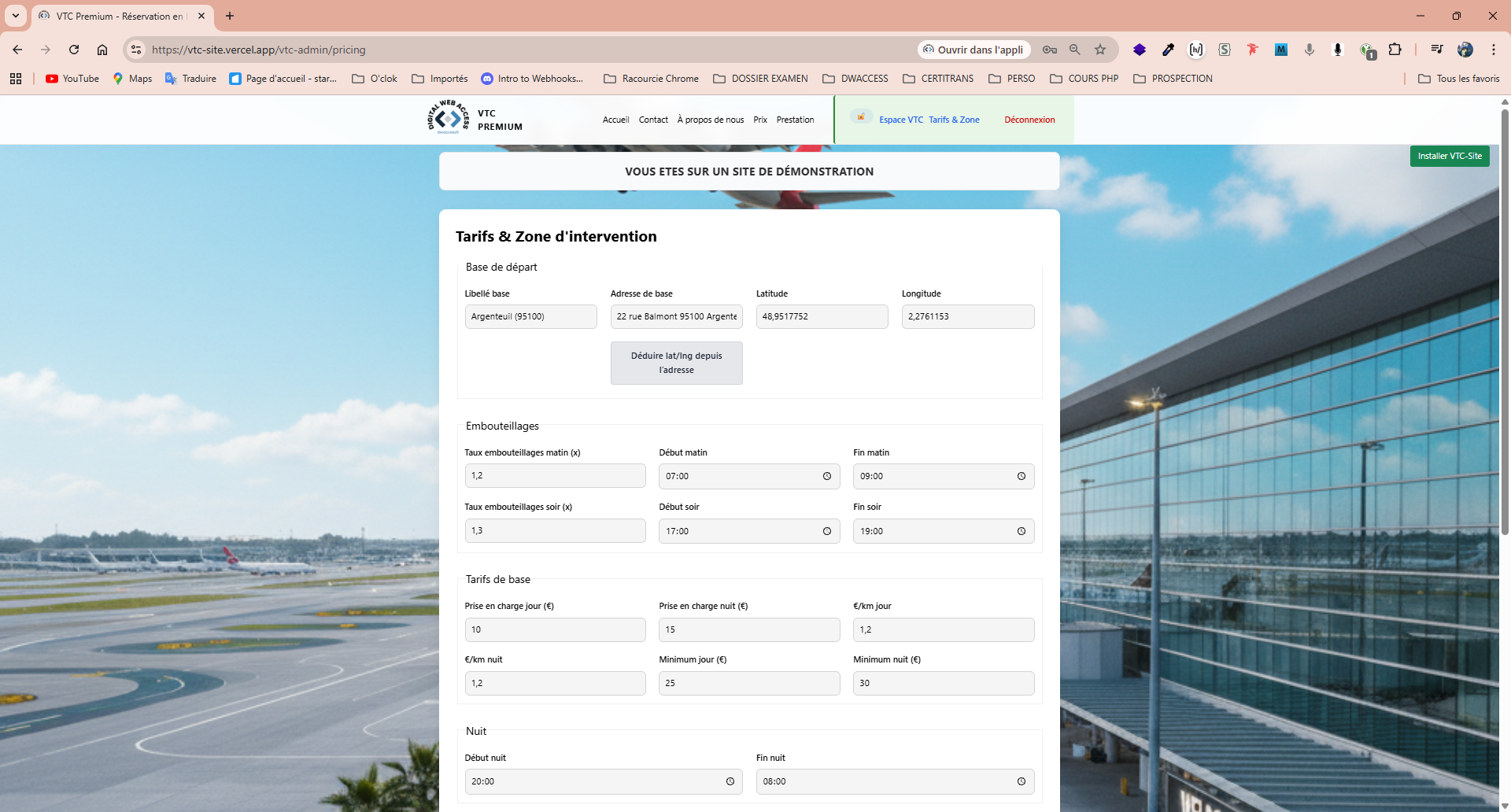Open the browser extensions puzzle icon
1511x812 pixels.
click(1395, 50)
